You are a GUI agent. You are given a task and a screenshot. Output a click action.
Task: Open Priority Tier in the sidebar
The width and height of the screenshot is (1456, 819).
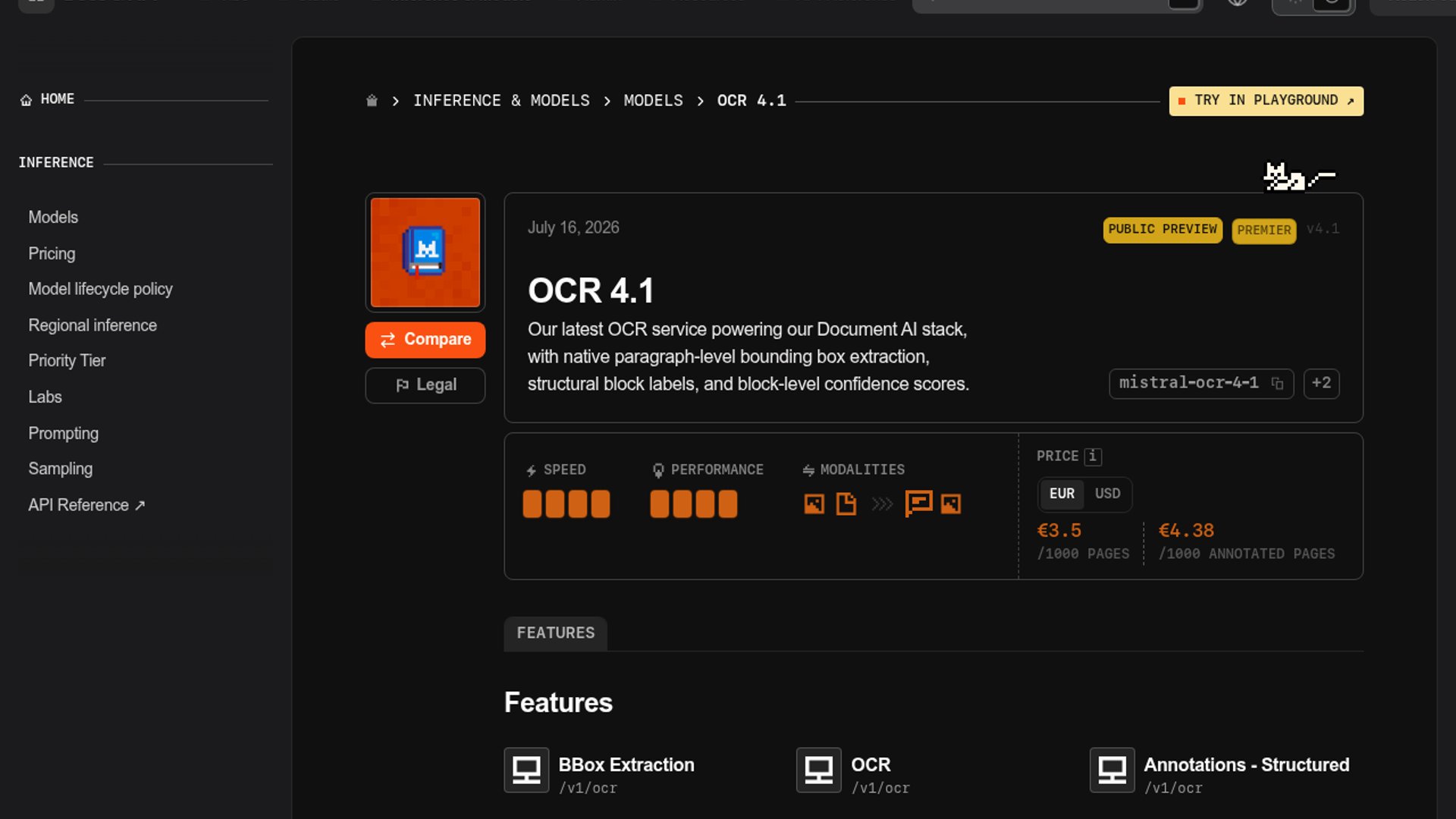click(67, 361)
